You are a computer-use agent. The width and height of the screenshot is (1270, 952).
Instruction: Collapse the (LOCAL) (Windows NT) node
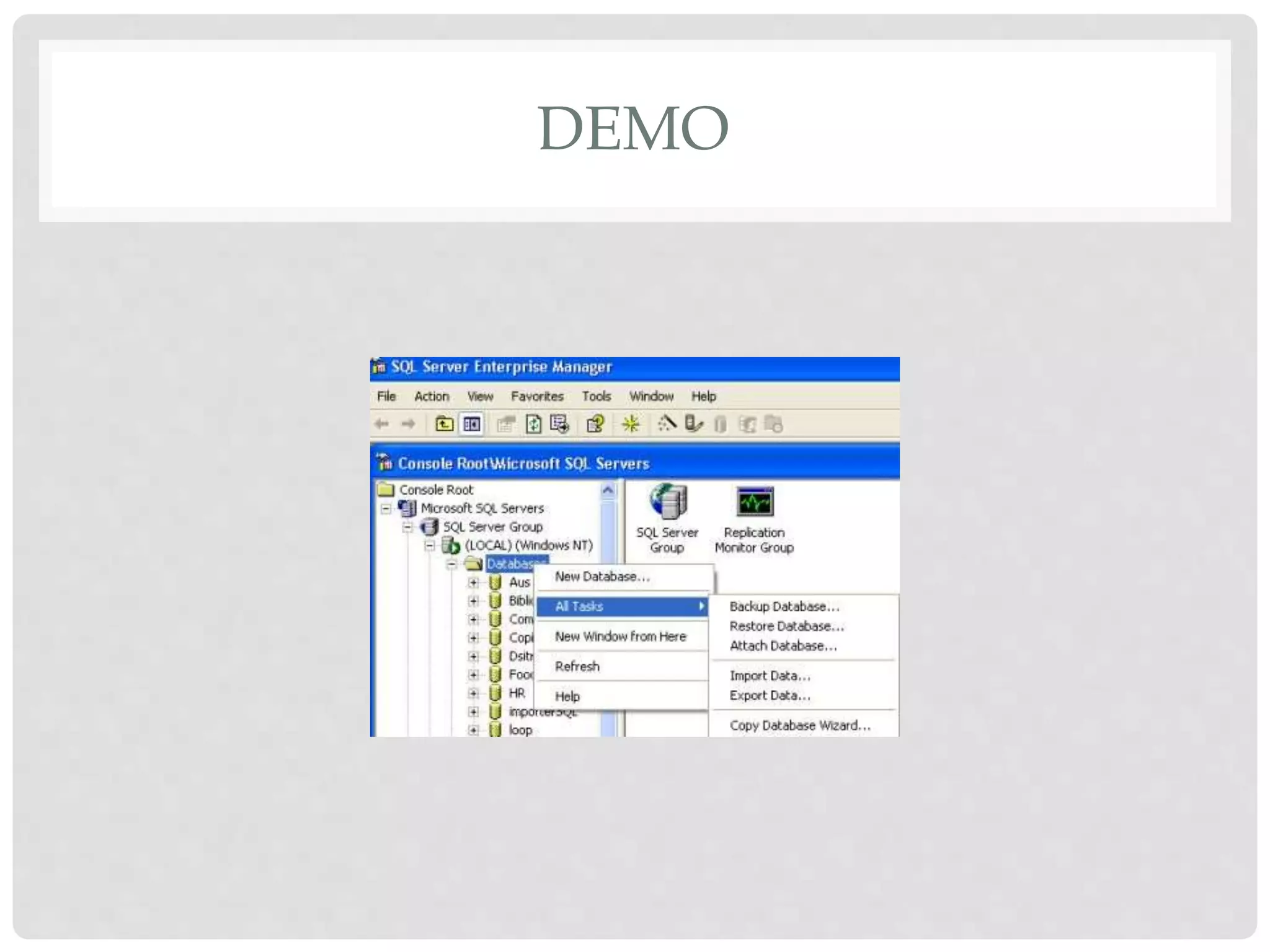[x=429, y=546]
